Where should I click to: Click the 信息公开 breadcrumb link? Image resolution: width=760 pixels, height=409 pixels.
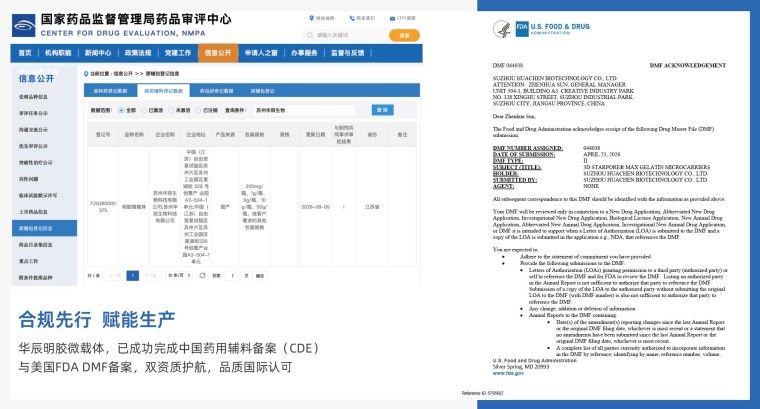pos(123,74)
